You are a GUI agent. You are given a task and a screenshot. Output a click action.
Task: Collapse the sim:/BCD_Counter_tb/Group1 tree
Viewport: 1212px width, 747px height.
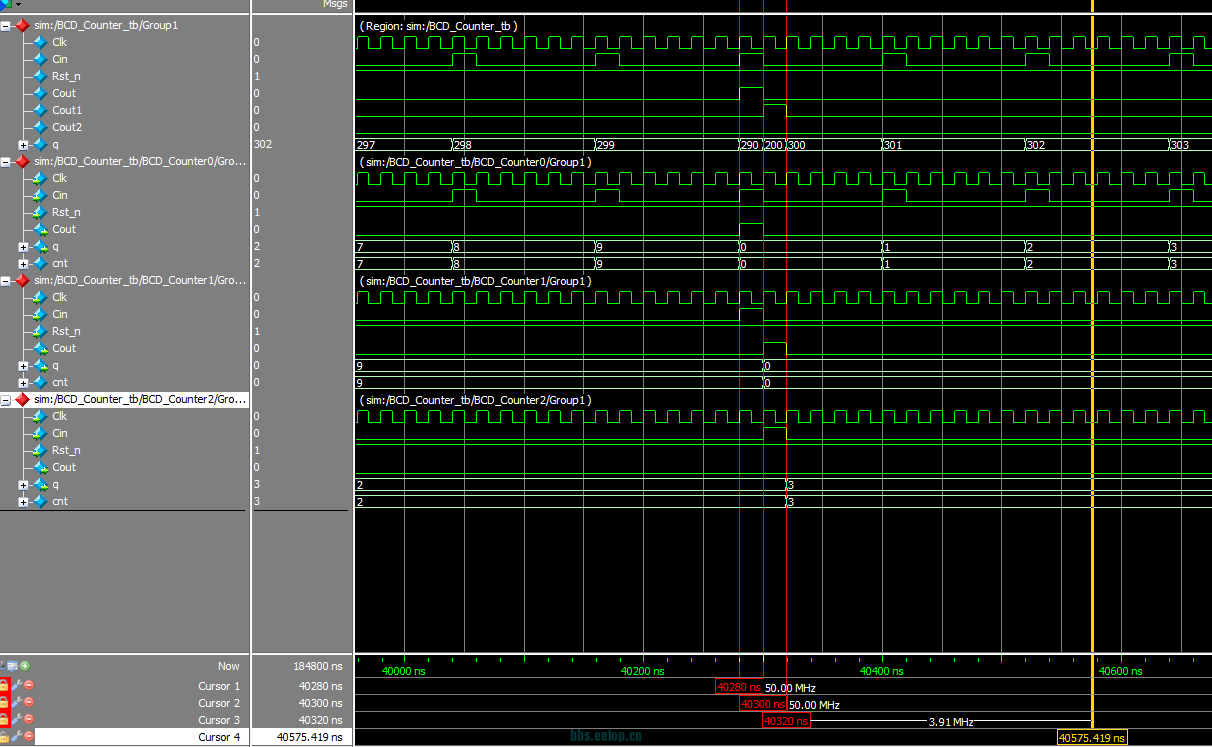click(x=6, y=25)
